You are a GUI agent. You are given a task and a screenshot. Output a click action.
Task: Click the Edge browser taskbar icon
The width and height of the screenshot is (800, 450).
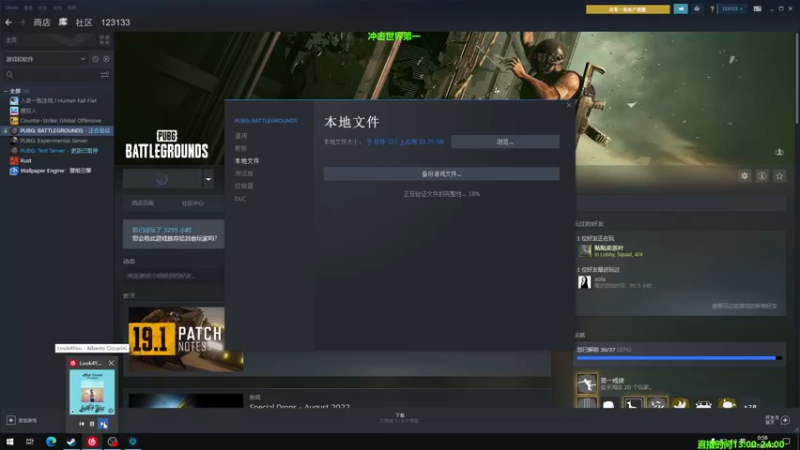(x=51, y=442)
